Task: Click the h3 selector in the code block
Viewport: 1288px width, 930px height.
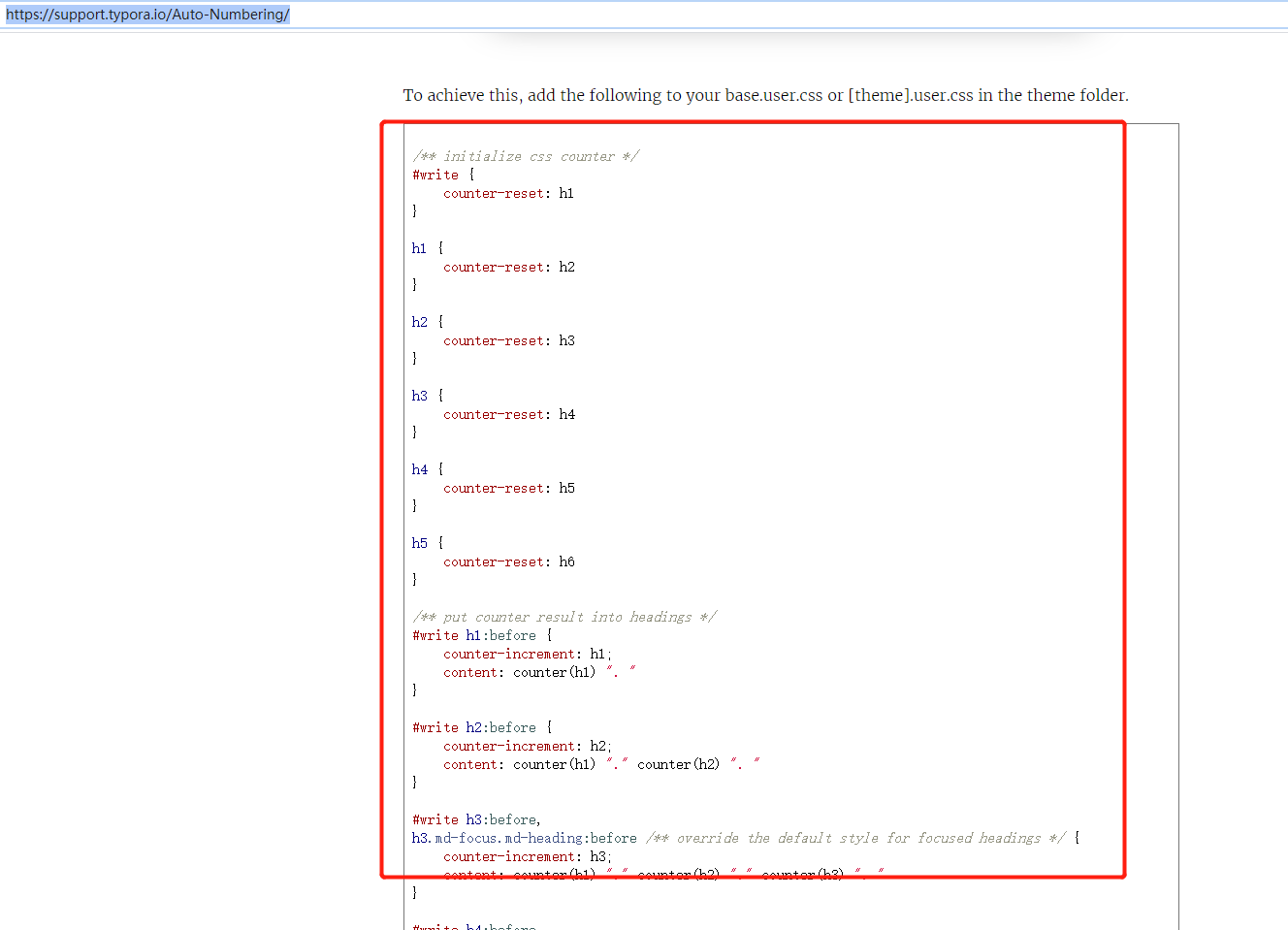Action: [x=418, y=395]
